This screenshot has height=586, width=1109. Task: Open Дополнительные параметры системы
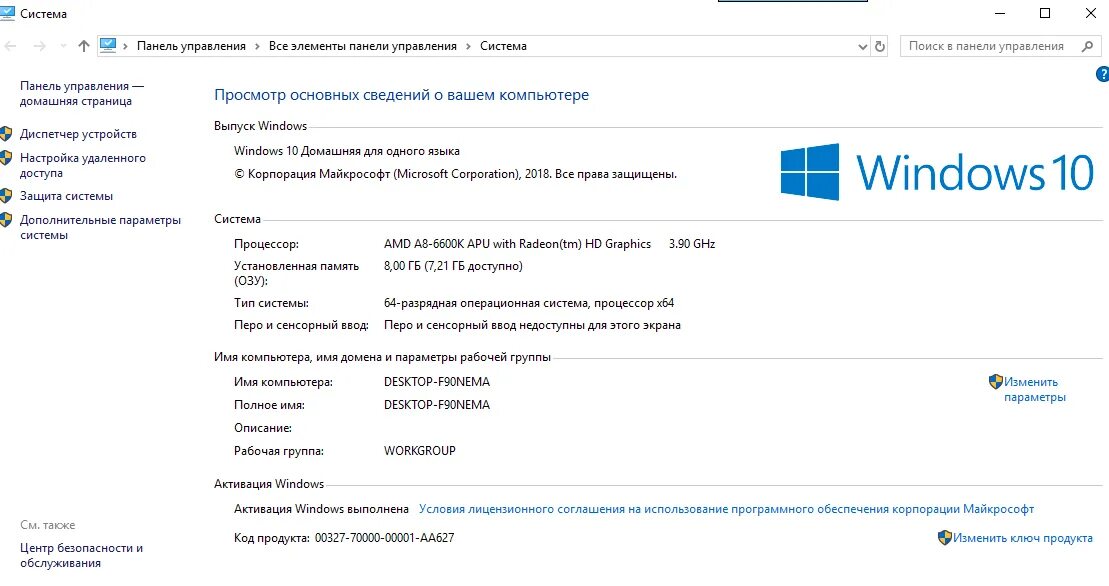(x=100, y=228)
